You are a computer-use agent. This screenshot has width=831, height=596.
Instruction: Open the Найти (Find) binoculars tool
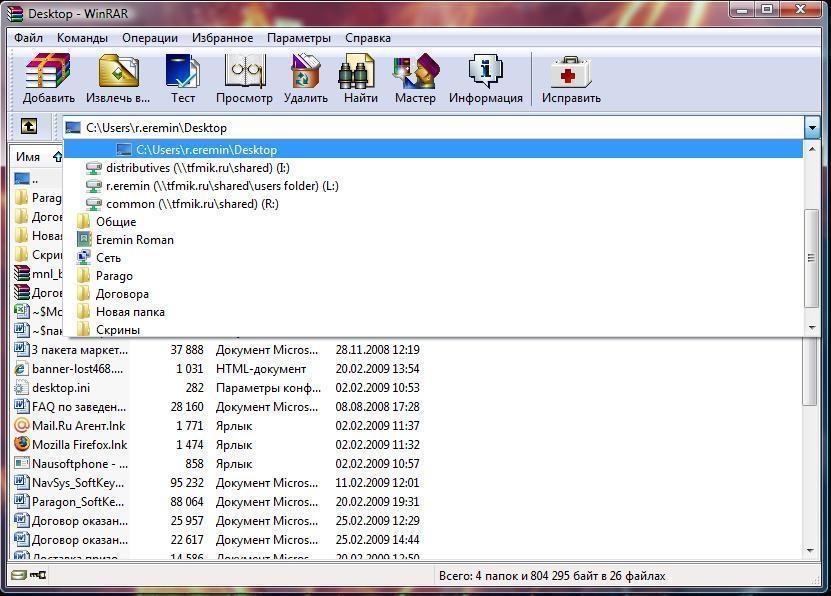tap(360, 79)
